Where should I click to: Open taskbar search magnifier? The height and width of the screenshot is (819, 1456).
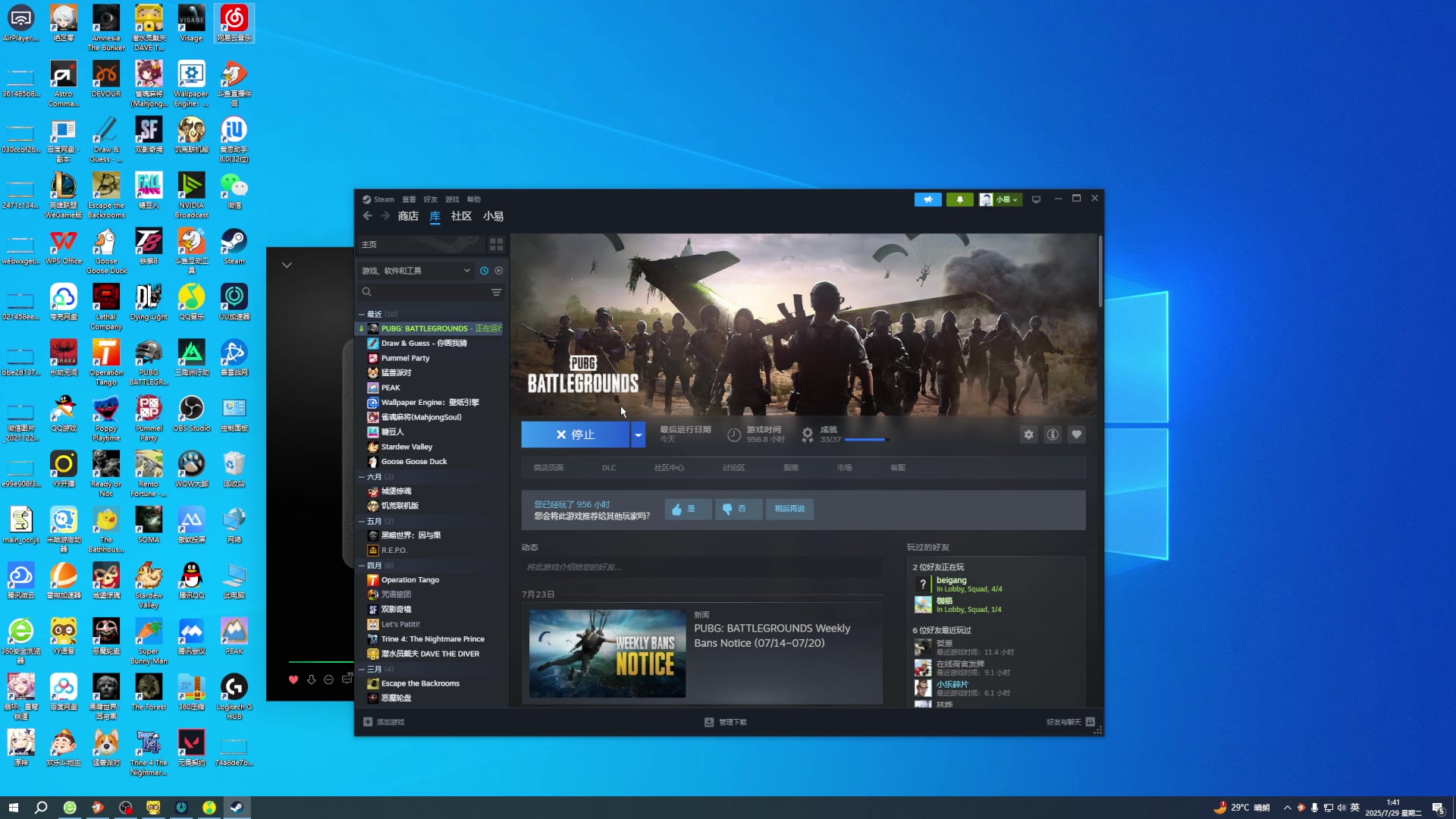tap(41, 808)
